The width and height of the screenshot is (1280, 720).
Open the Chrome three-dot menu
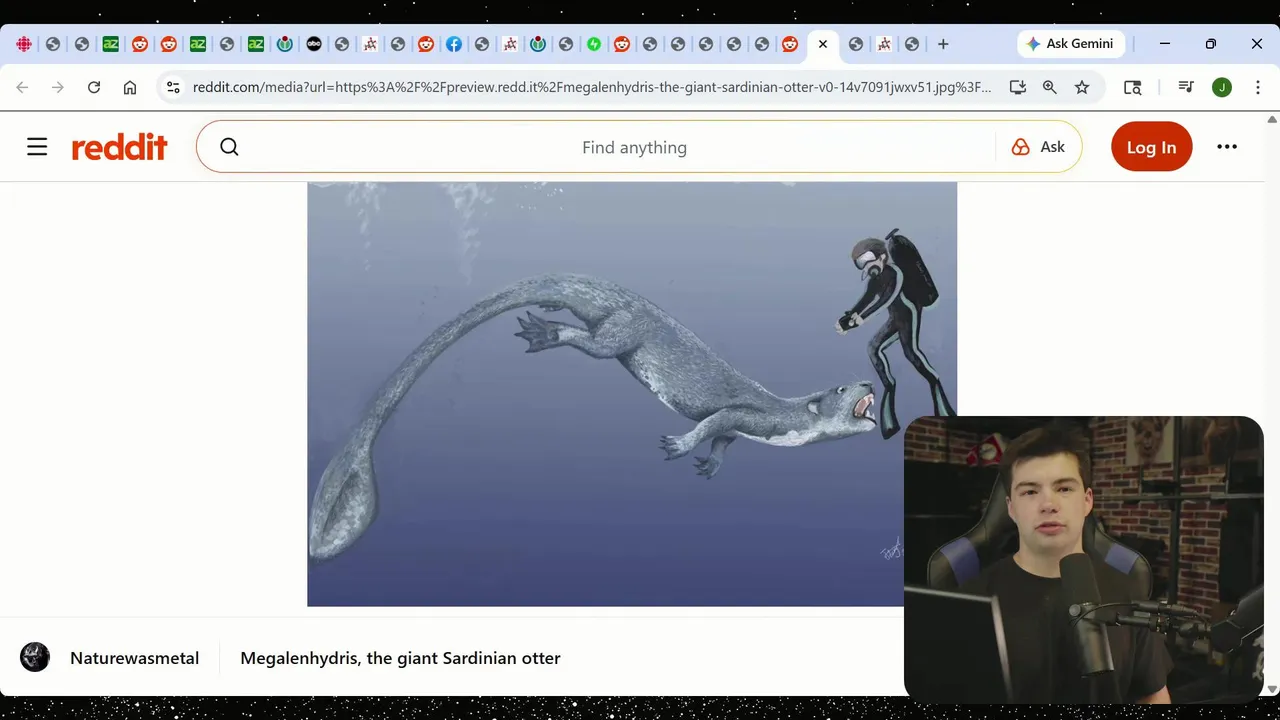click(1258, 87)
